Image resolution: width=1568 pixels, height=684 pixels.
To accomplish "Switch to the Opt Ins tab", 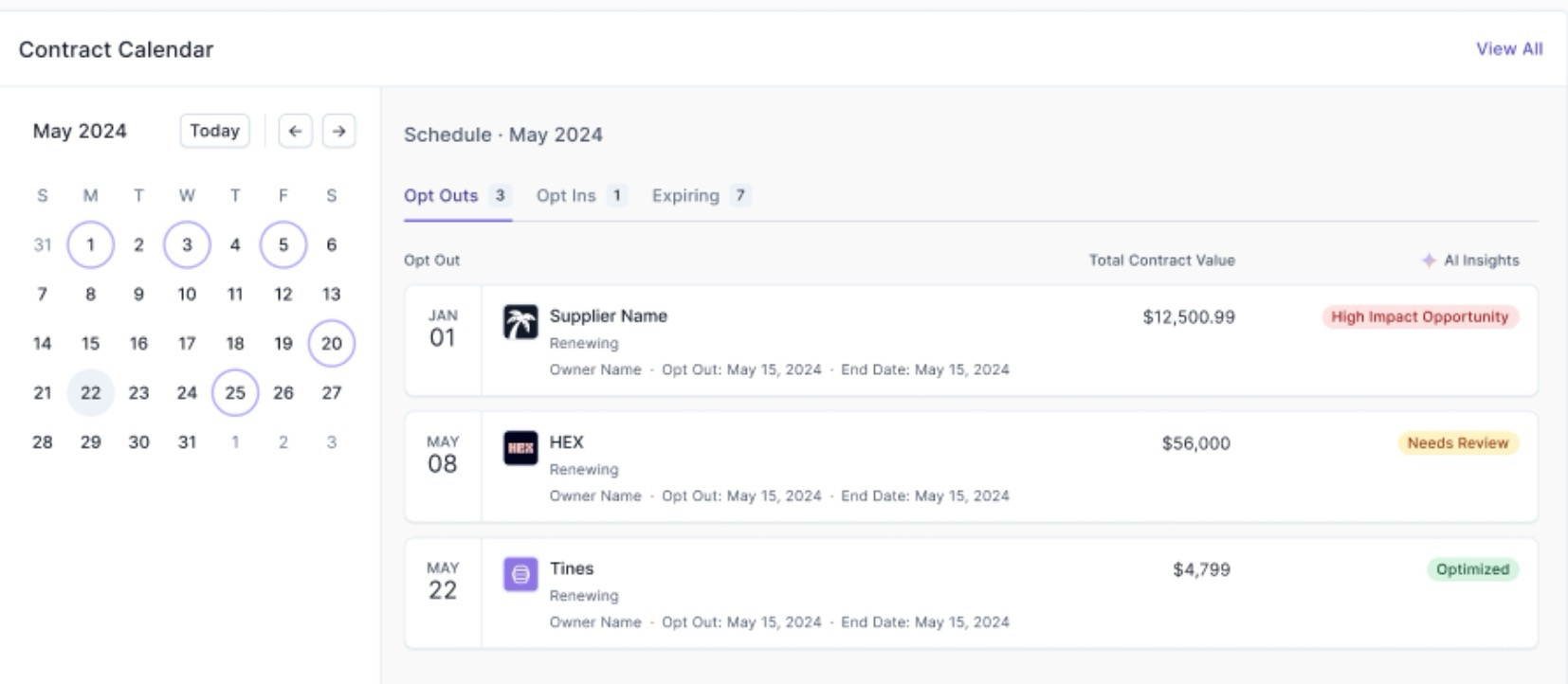I will pos(566,196).
